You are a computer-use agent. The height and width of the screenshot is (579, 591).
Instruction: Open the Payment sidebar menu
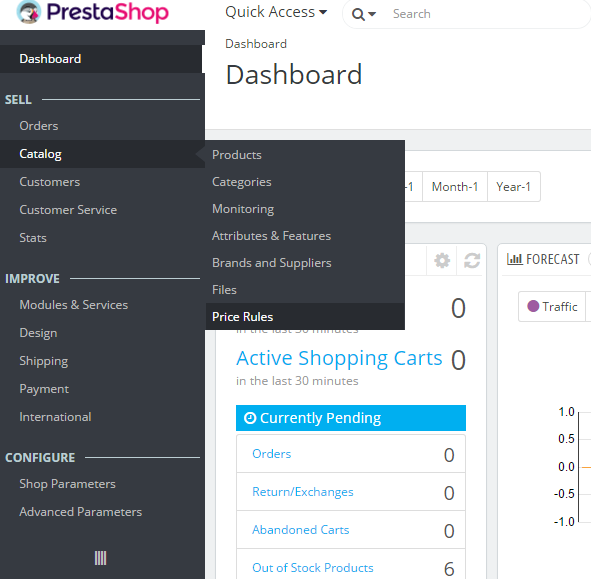click(x=44, y=389)
